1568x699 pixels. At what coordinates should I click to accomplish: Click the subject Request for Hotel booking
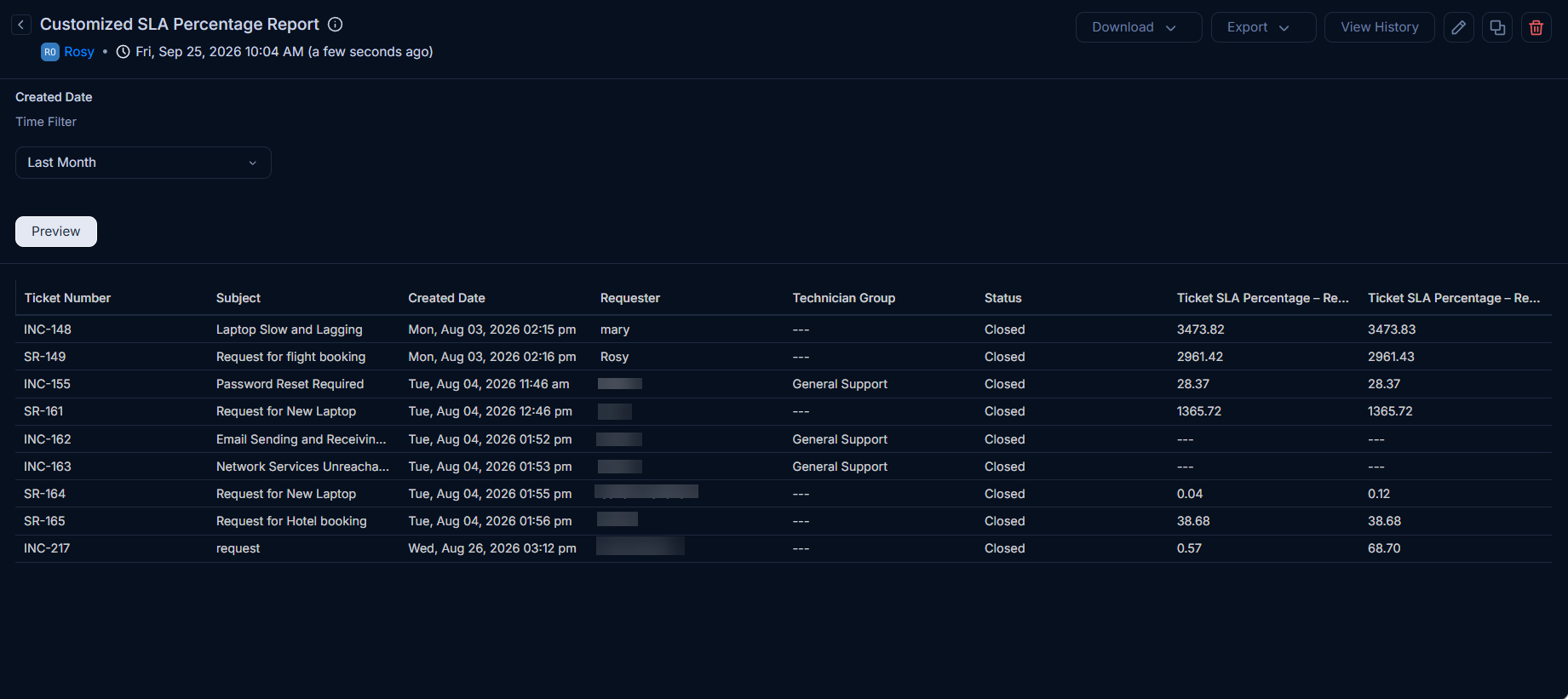(x=291, y=521)
